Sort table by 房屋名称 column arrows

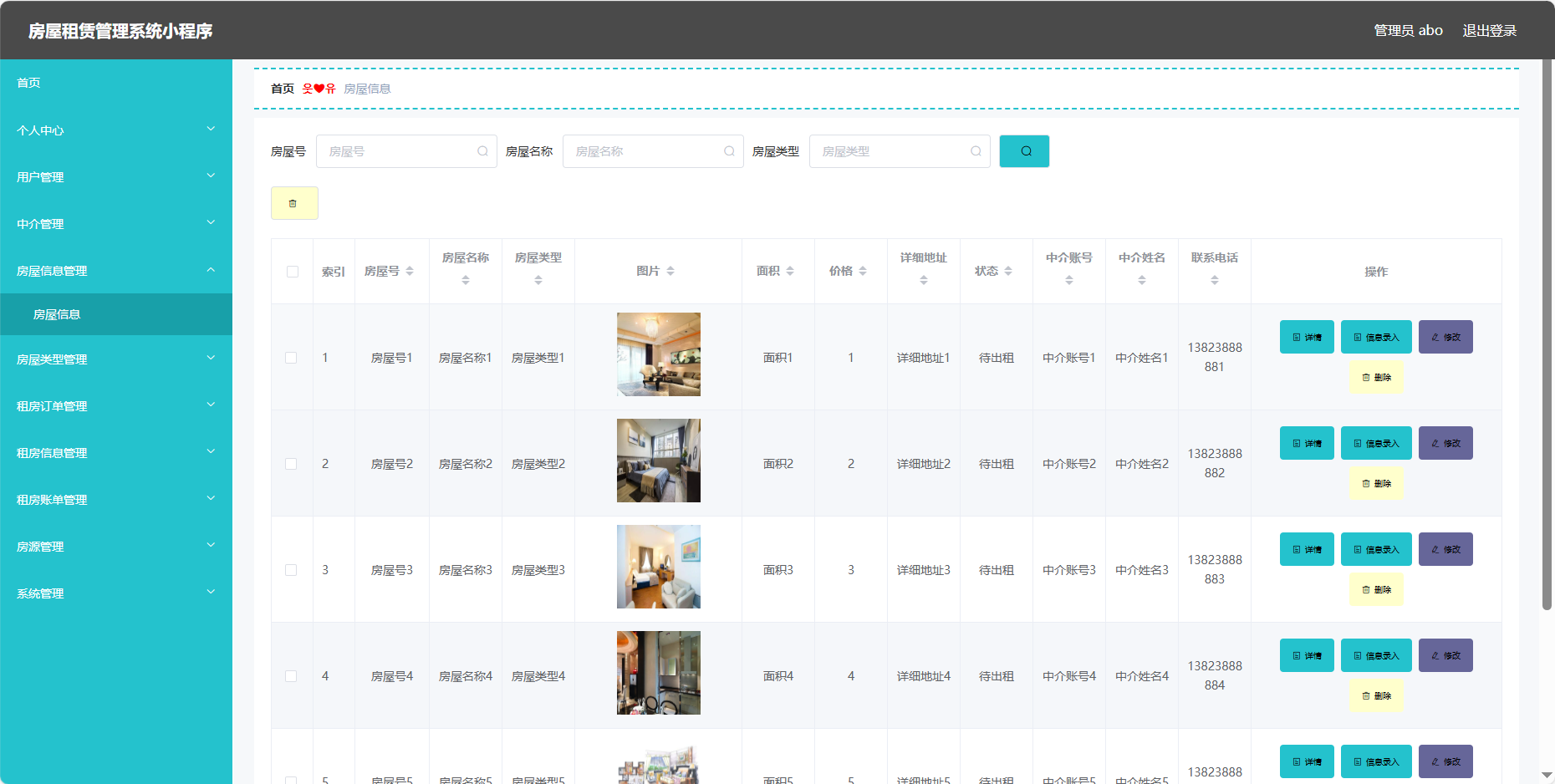coord(466,280)
